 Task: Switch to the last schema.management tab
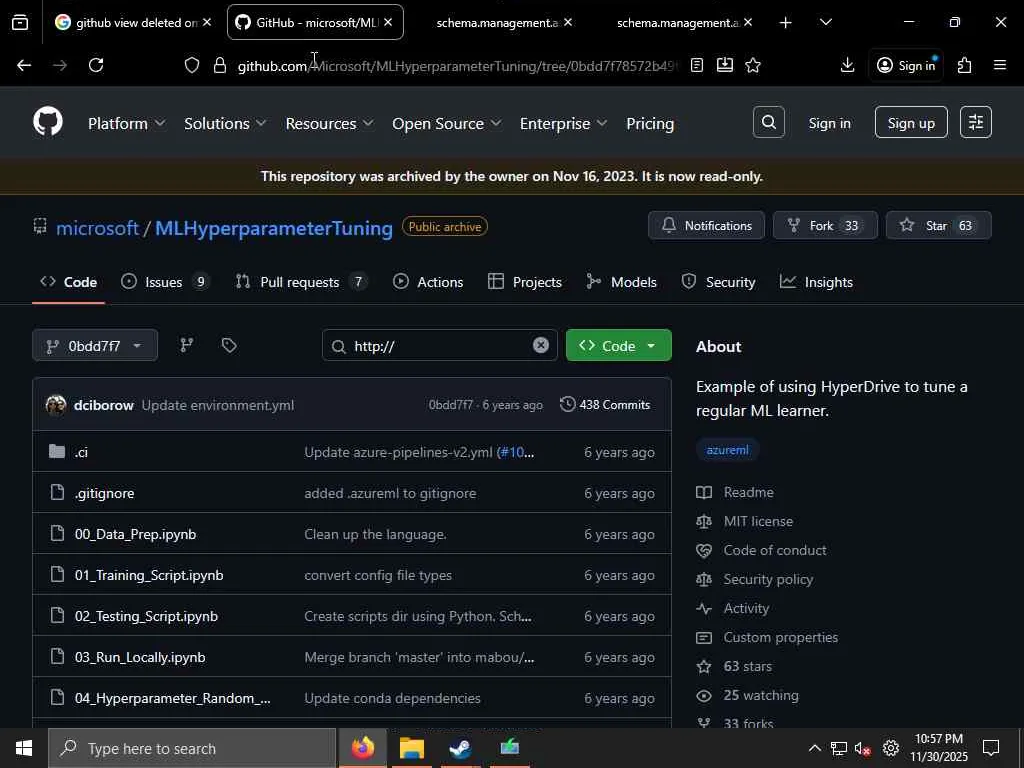pyautogui.click(x=677, y=22)
